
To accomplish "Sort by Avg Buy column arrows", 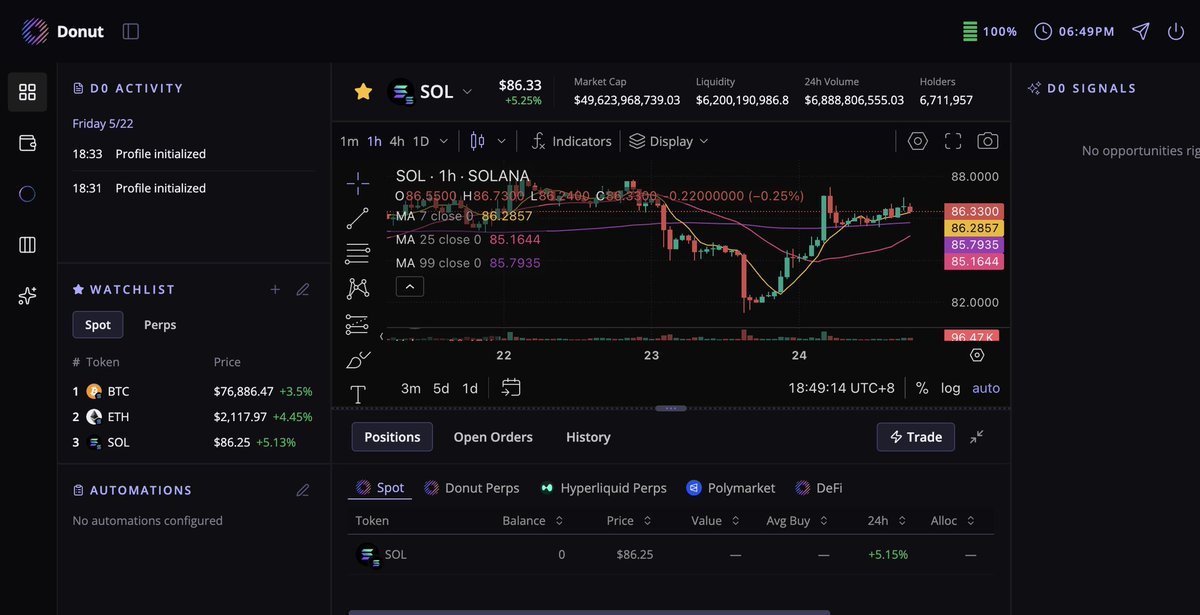I will 822,521.
